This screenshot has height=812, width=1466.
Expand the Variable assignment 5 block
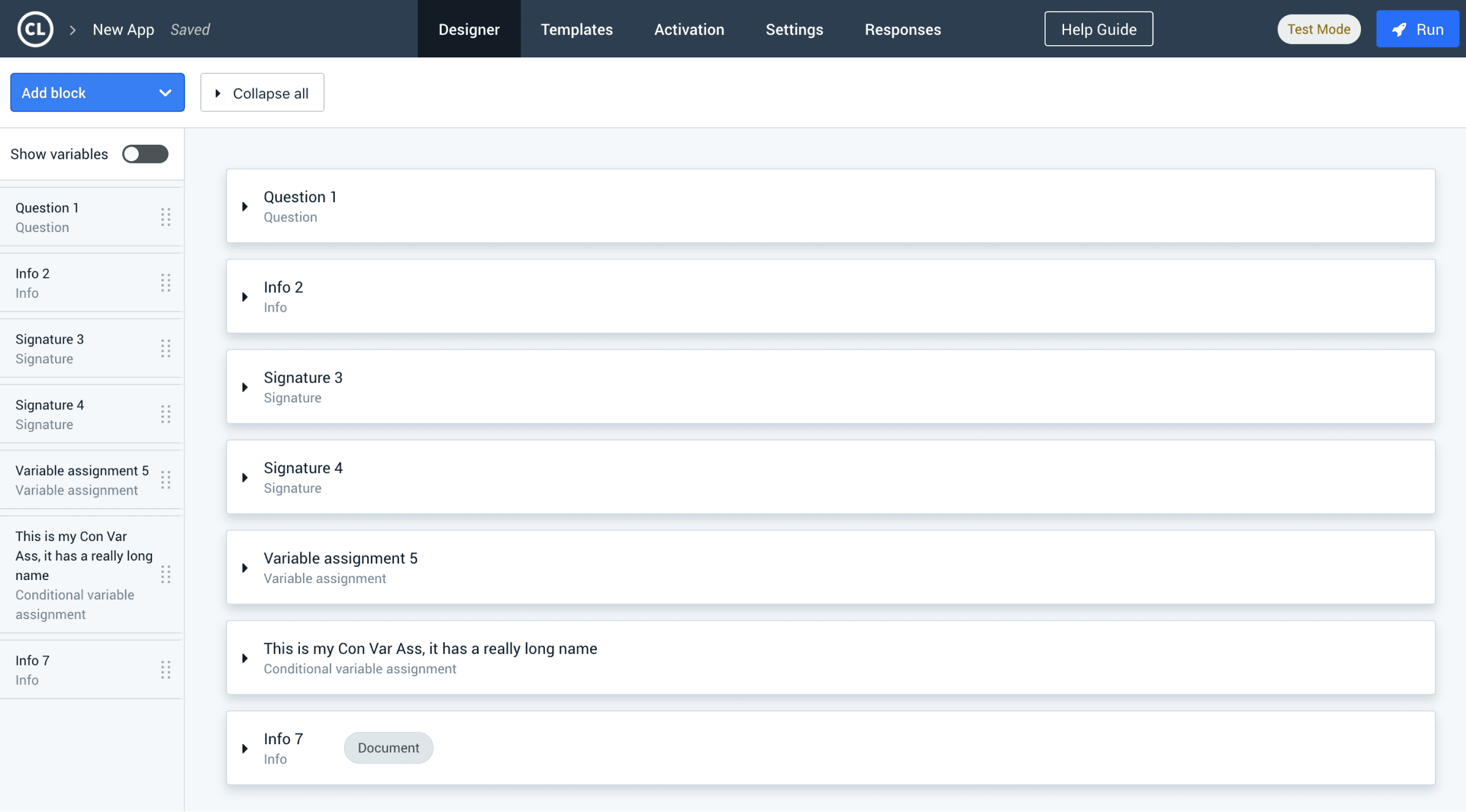click(245, 567)
